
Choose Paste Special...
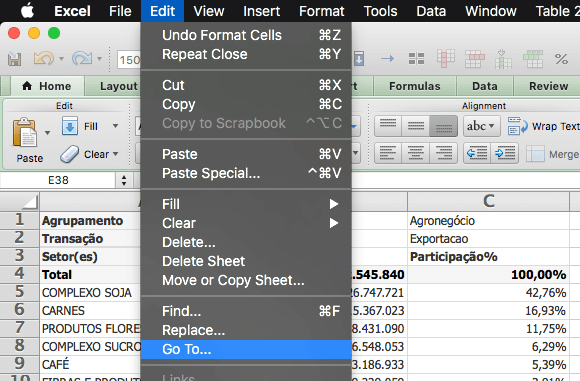[x=246, y=173]
